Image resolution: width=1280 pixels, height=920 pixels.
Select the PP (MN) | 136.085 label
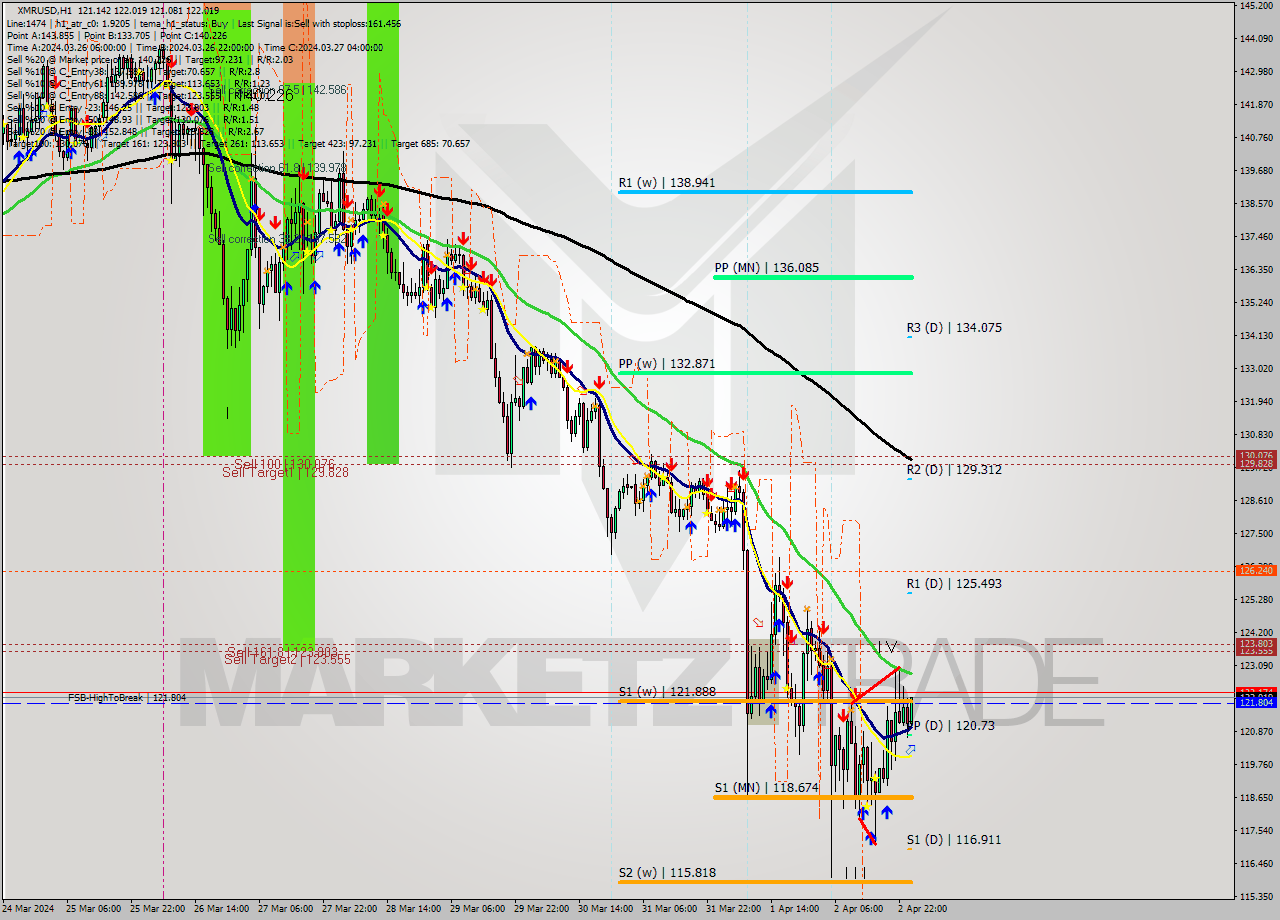[x=766, y=268]
